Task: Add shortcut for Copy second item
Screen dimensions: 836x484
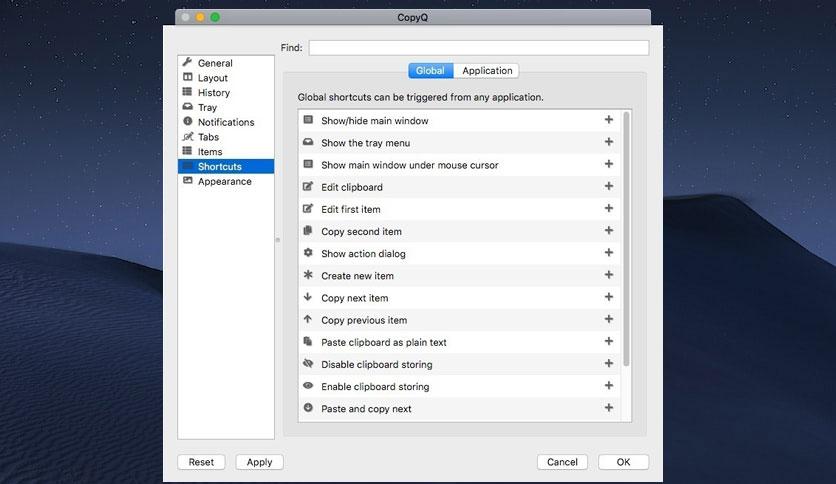Action: pos(608,230)
